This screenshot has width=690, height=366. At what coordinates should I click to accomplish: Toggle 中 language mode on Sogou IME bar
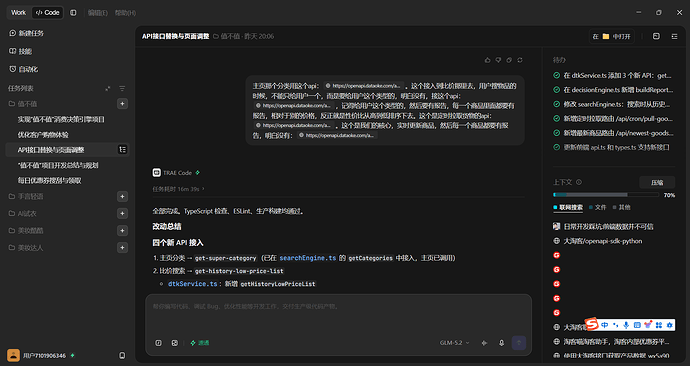605,325
